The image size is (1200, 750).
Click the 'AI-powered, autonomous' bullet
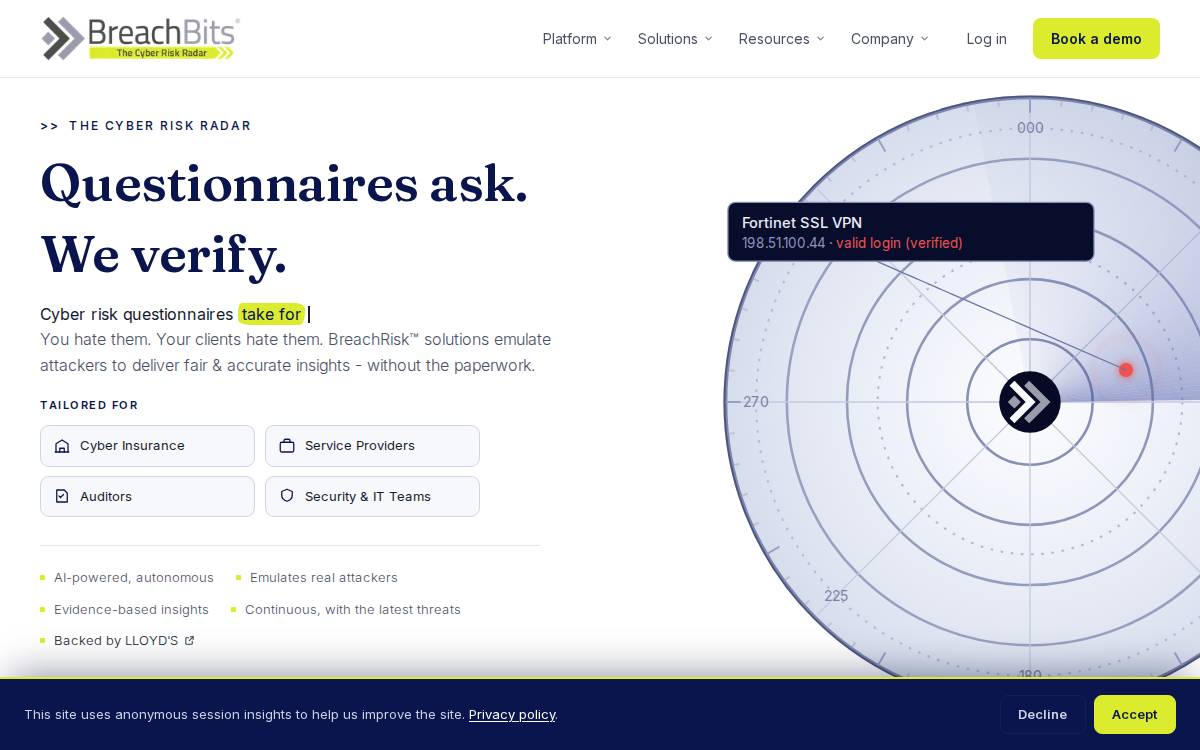click(x=134, y=578)
